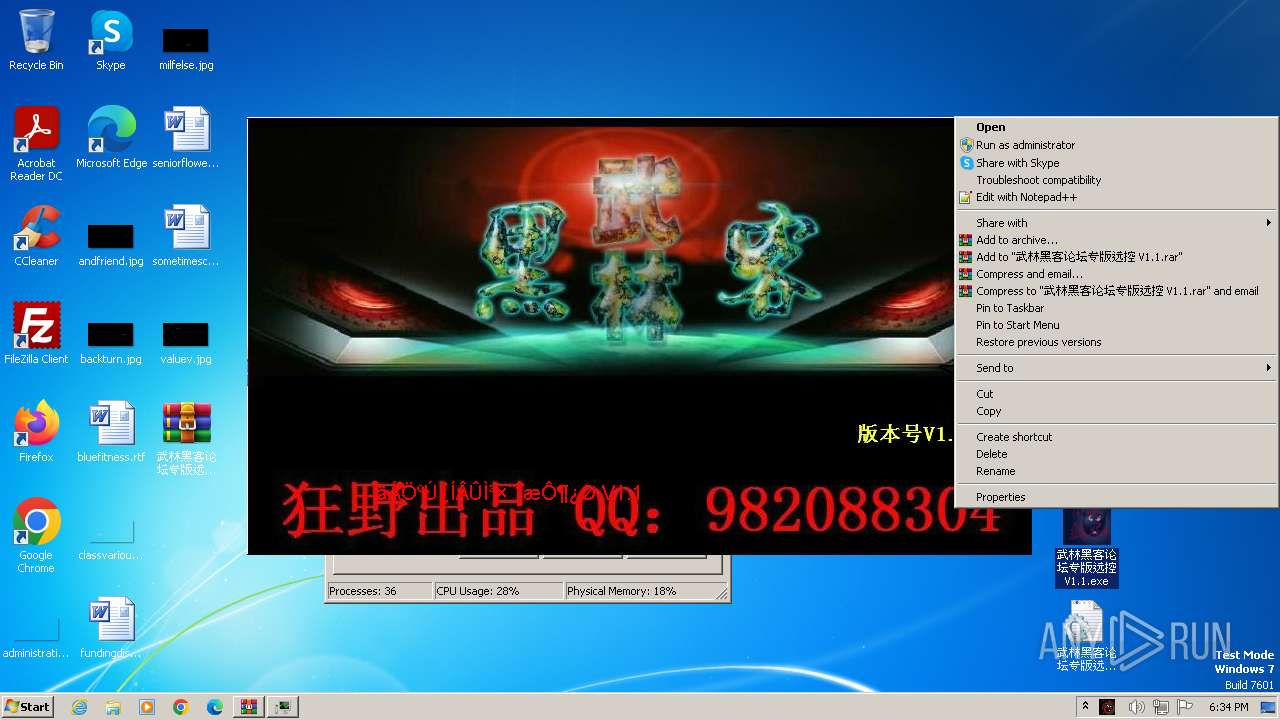Choose Pin to Start Menu in the context menu
This screenshot has width=1280, height=720.
coord(1115,325)
